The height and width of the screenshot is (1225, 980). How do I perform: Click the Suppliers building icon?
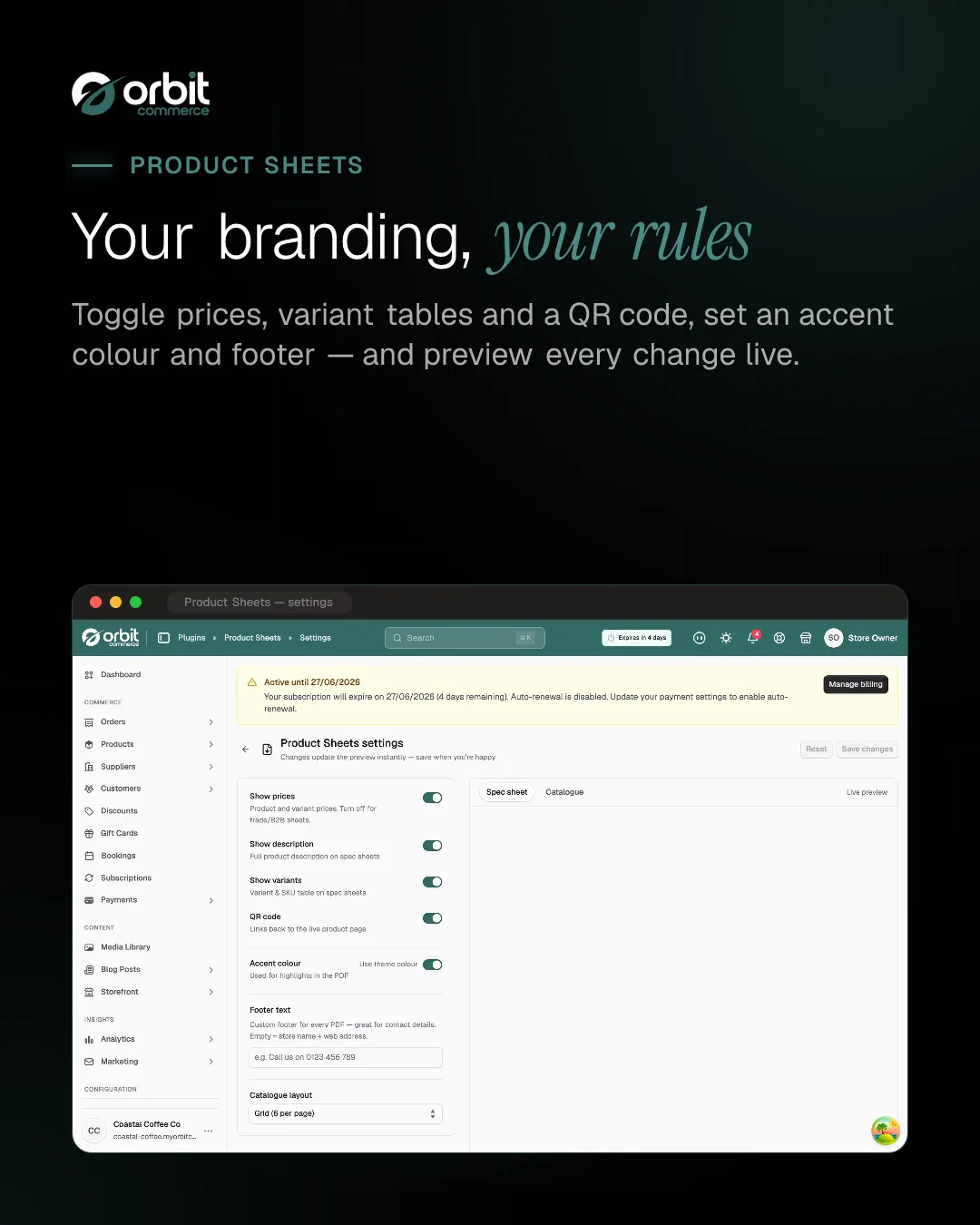pyautogui.click(x=89, y=767)
